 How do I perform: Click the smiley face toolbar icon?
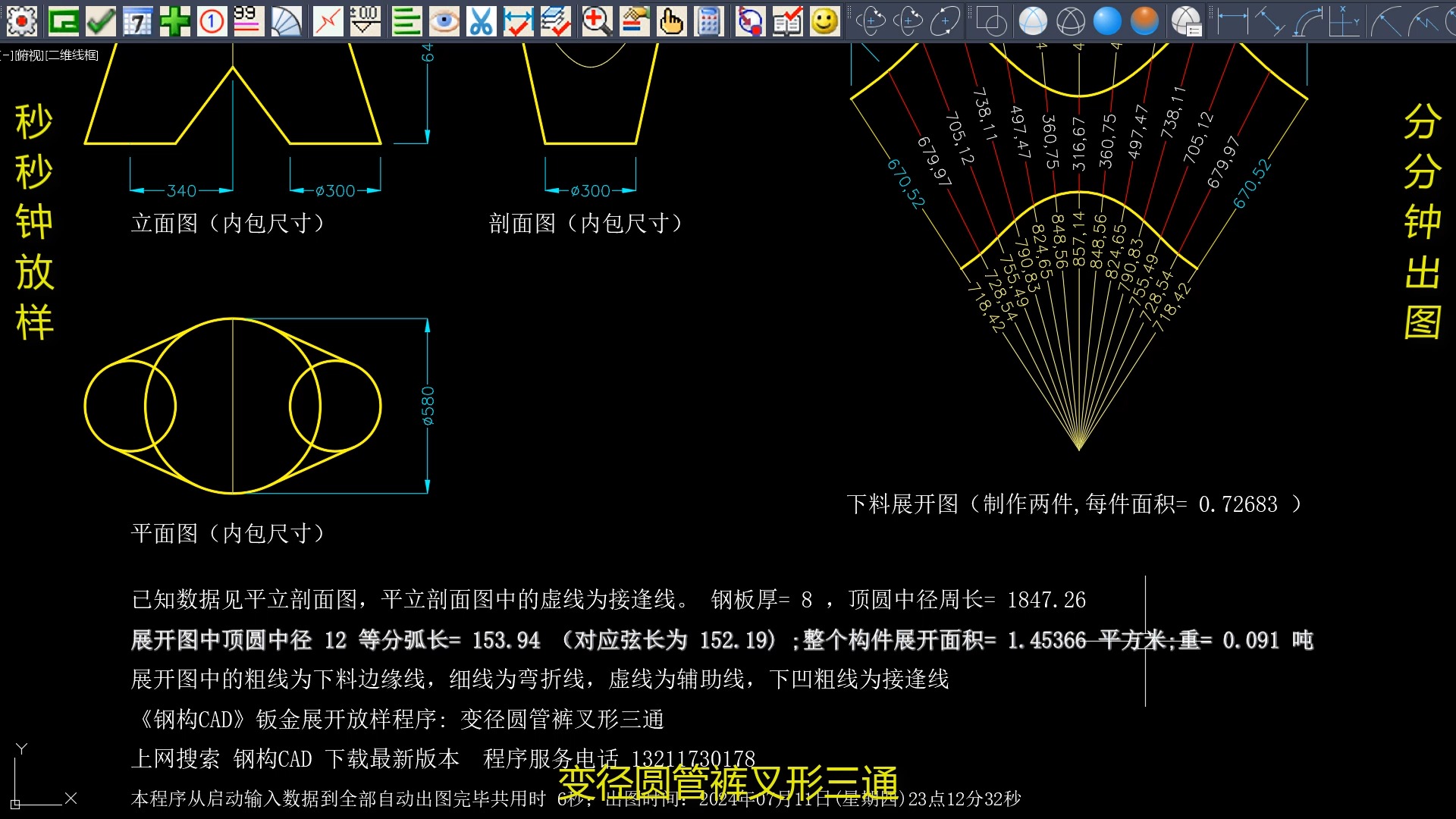824,21
